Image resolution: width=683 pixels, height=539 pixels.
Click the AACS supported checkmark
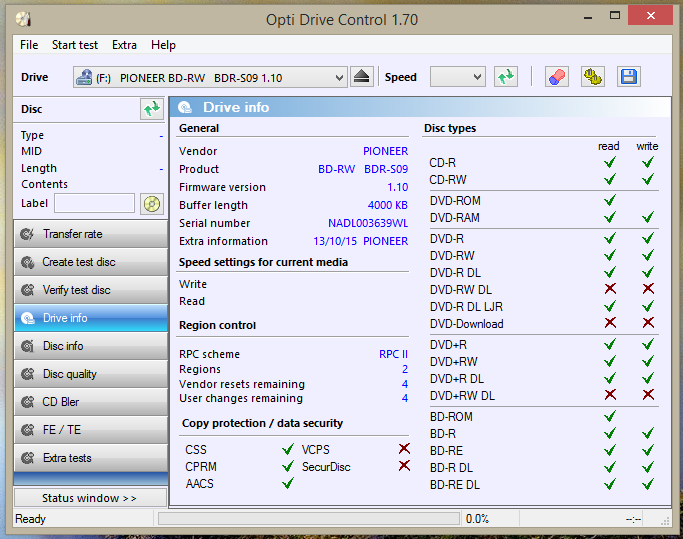click(287, 483)
